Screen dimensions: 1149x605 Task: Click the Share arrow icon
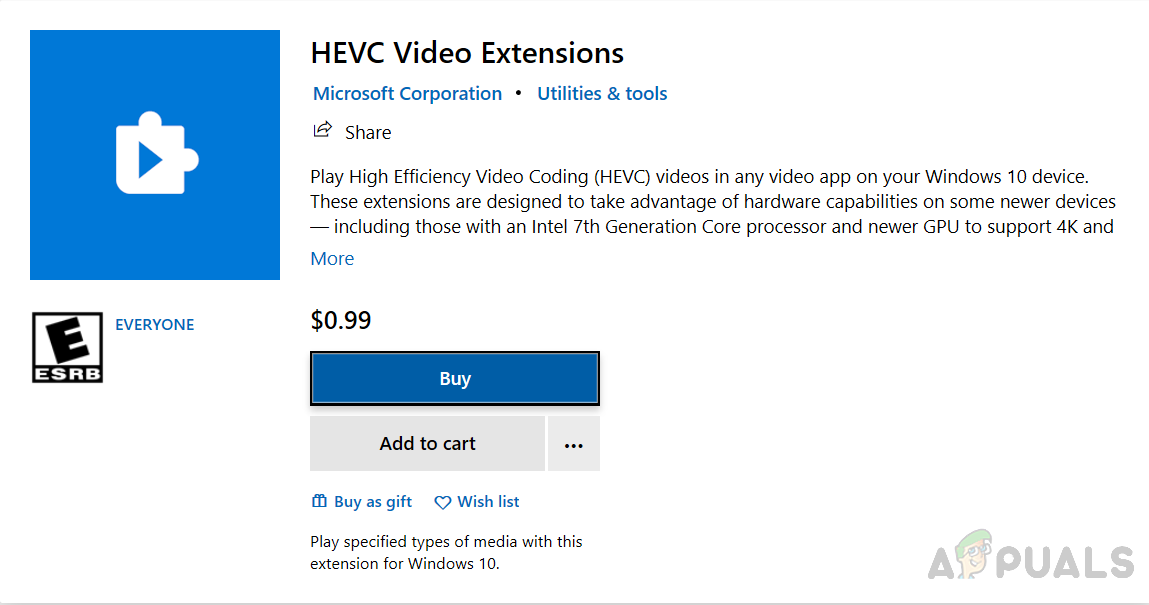coord(322,130)
